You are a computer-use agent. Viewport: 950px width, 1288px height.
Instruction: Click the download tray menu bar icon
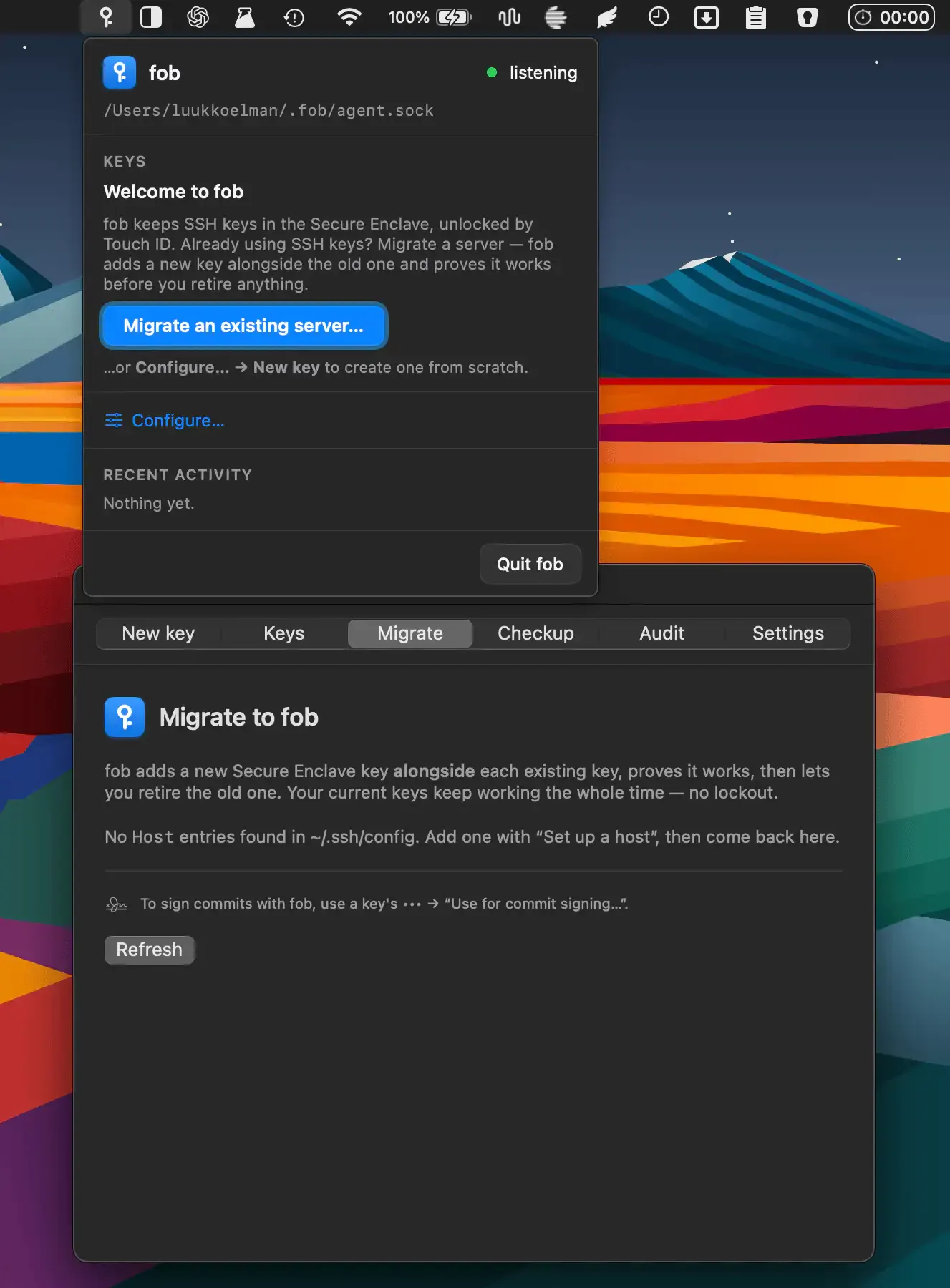coord(707,17)
